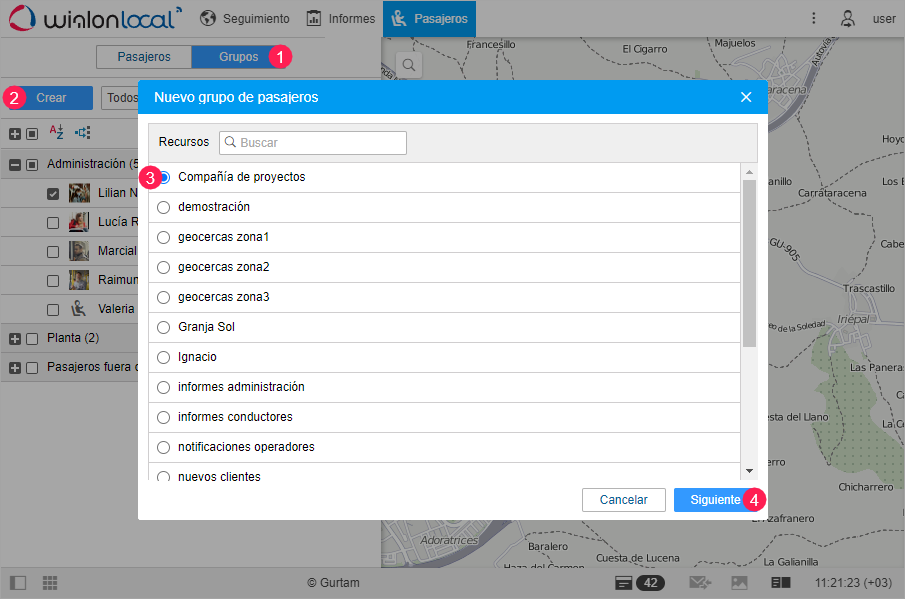Click Lilian's photo thumbnail
The width and height of the screenshot is (905, 599).
[x=79, y=193]
